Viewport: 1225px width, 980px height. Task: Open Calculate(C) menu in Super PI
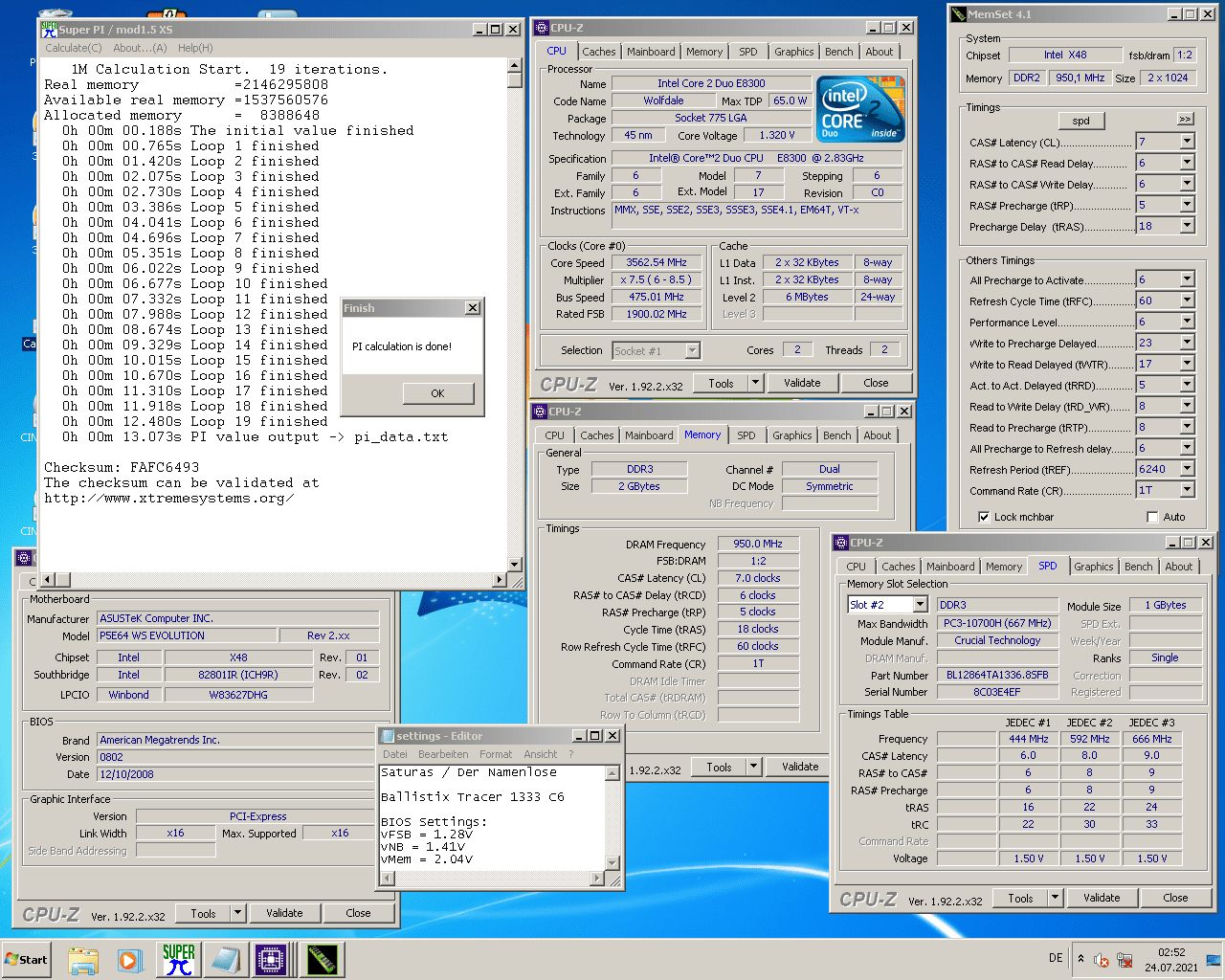click(x=74, y=48)
